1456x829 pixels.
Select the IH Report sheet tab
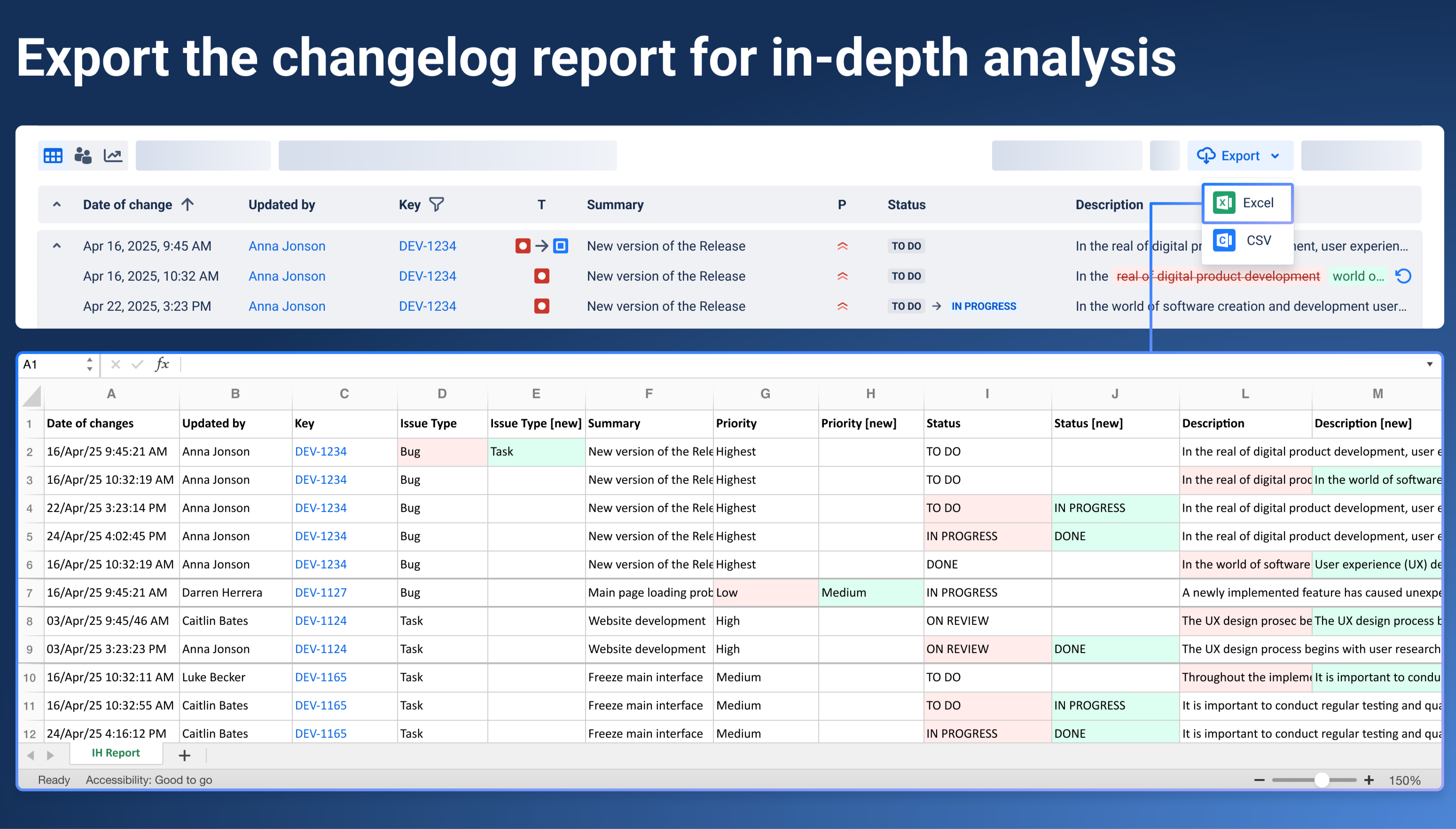pyautogui.click(x=116, y=753)
